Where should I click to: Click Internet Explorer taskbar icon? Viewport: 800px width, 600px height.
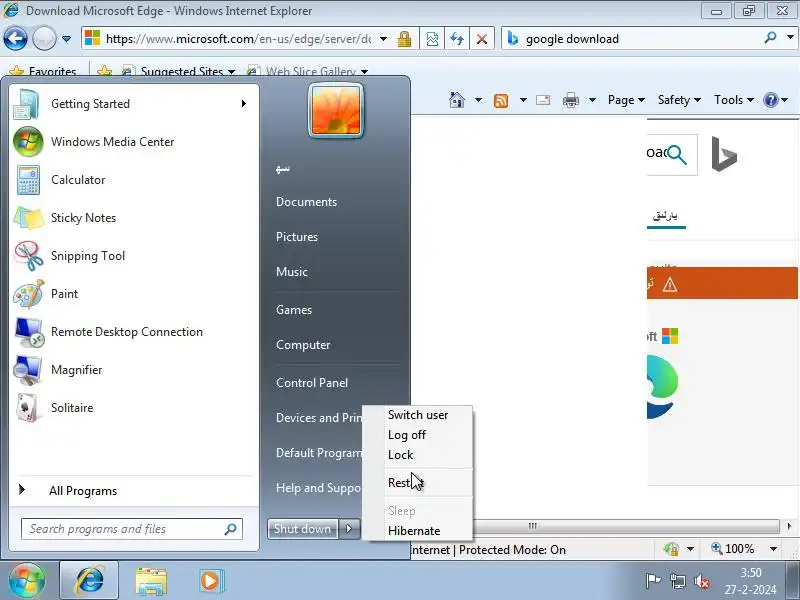tap(89, 581)
